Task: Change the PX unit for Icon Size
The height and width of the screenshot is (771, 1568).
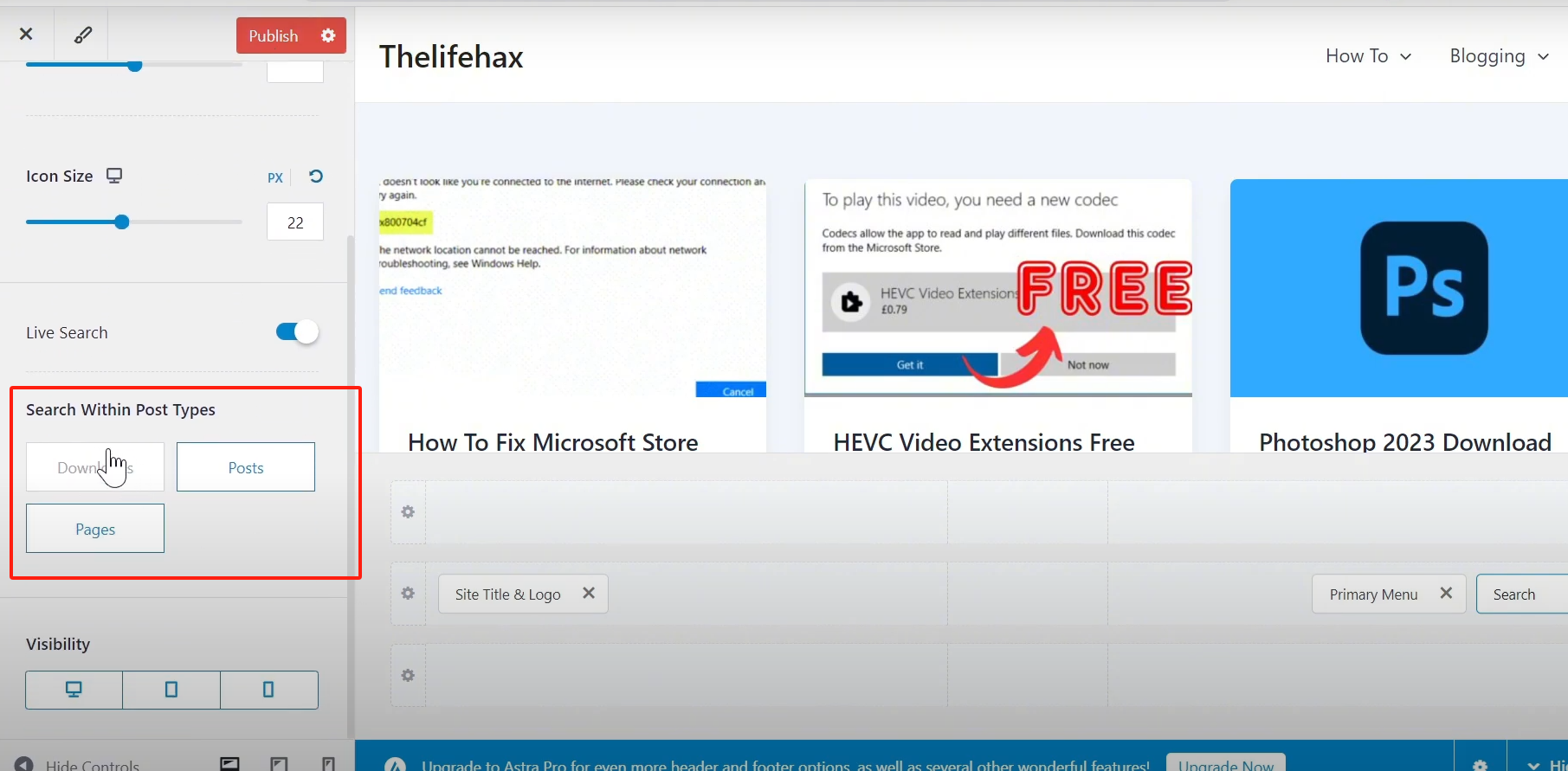Action: pos(275,177)
